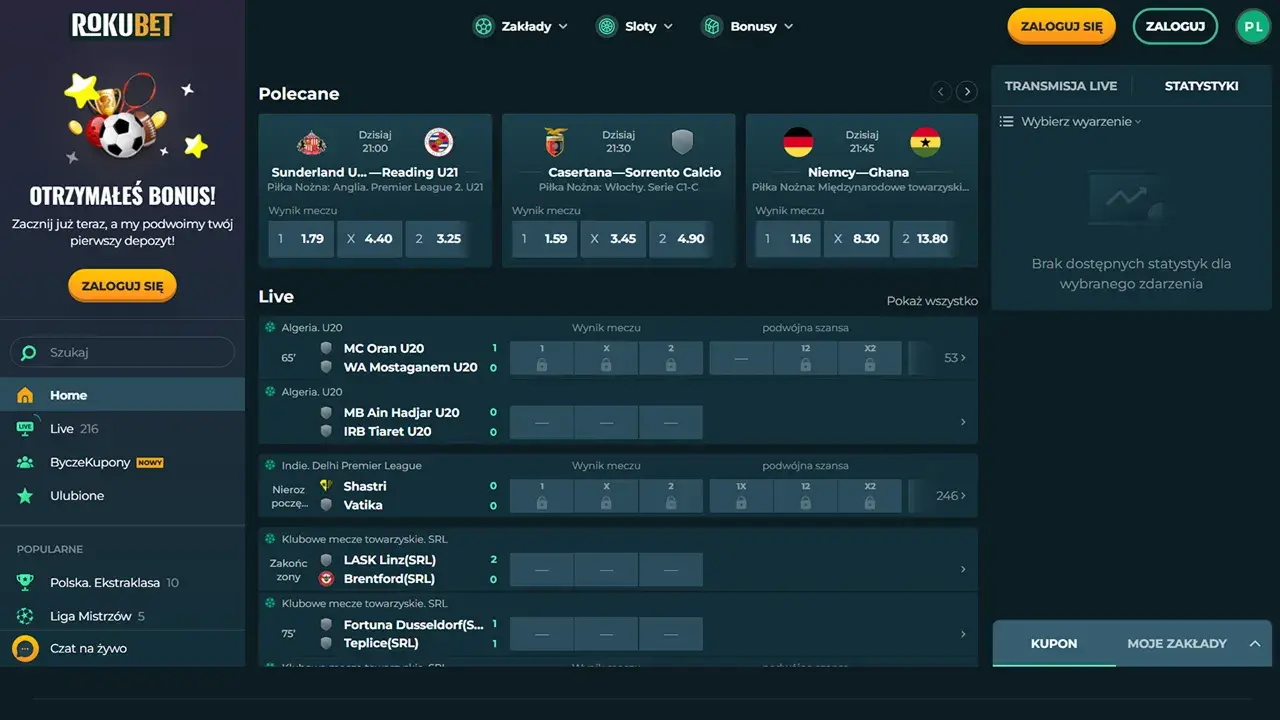
Task: Click Pokaż wszystko link
Action: tap(932, 301)
